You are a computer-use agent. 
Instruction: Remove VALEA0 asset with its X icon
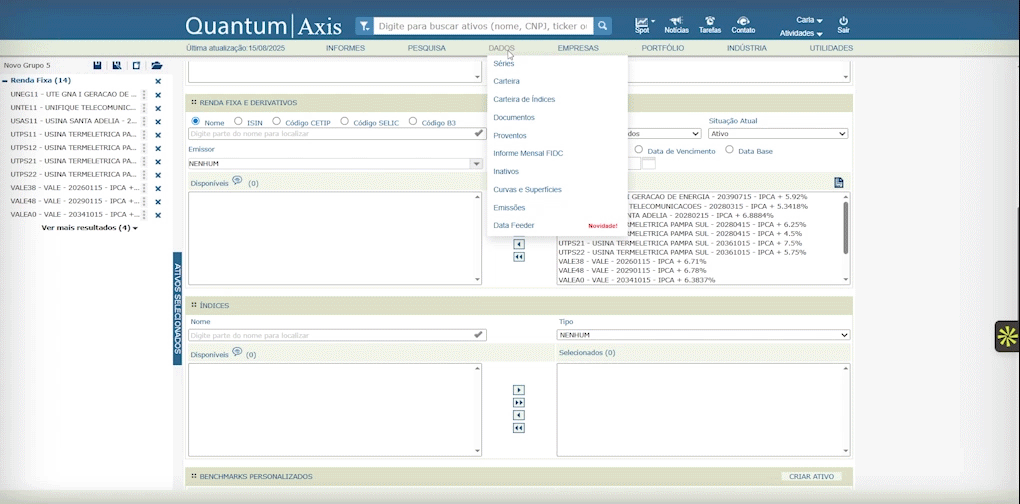158,215
